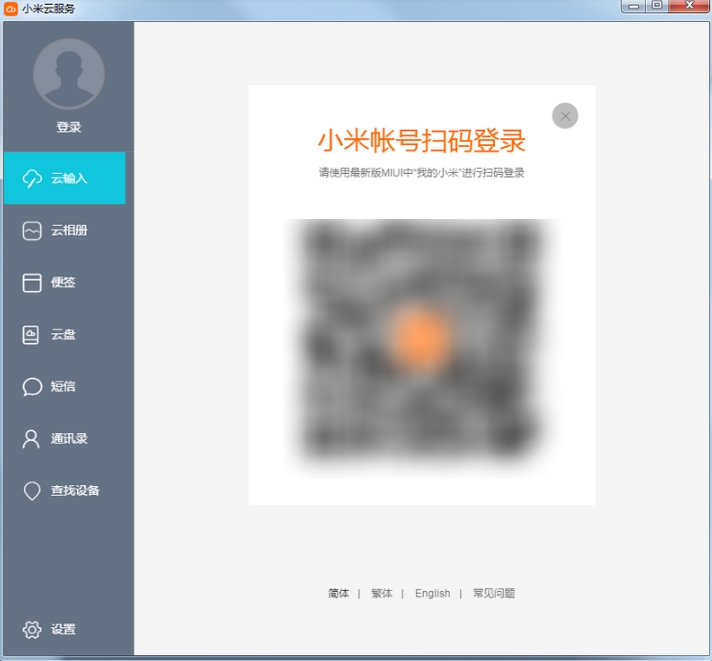The image size is (712, 661).
Task: Click the 设置 gear icon
Action: (x=32, y=629)
